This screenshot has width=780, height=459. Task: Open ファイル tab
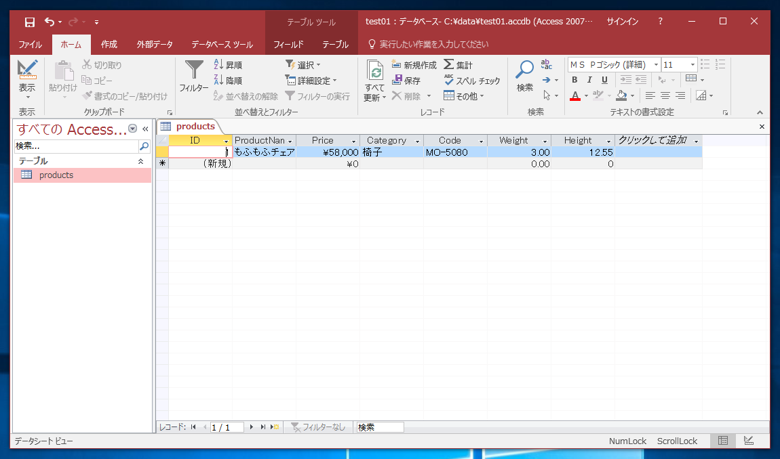tap(30, 44)
